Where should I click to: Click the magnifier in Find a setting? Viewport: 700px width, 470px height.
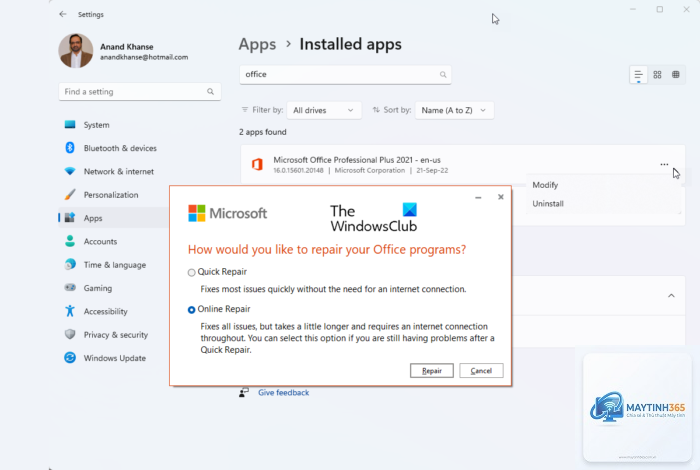210,92
